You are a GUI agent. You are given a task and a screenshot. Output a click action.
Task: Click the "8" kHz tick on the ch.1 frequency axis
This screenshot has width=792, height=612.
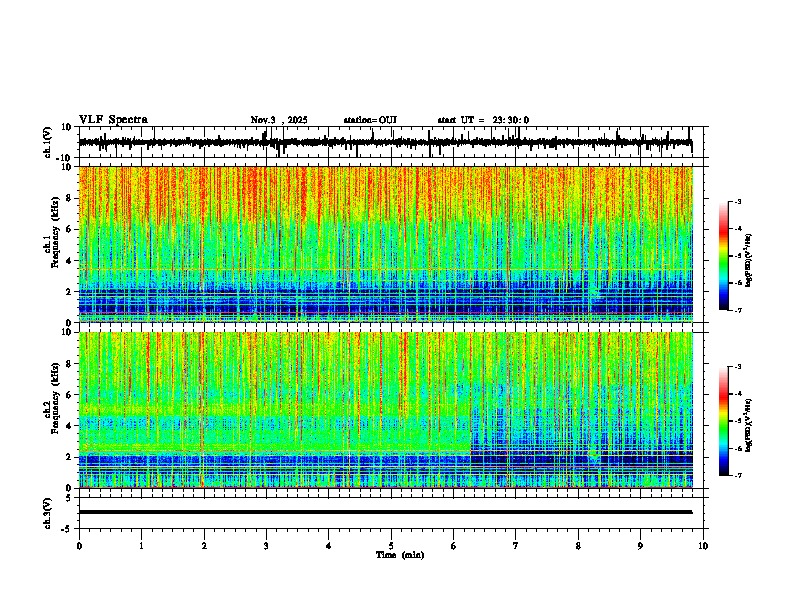click(69, 198)
